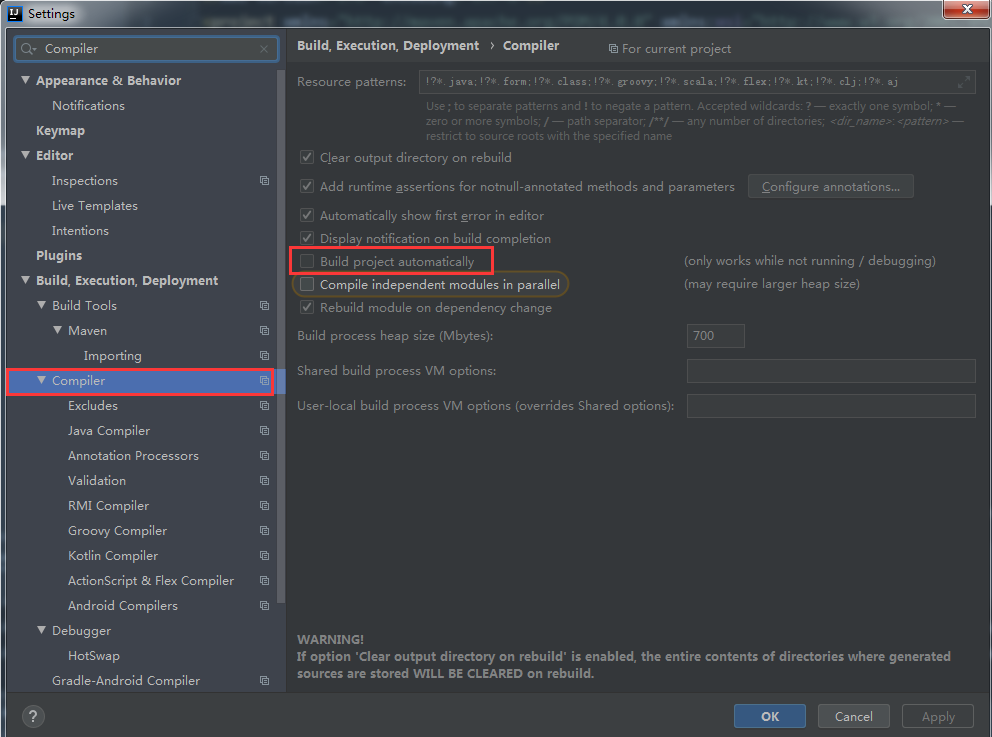992x737 pixels.
Task: Click the project-level icon next to Importing
Action: (264, 356)
